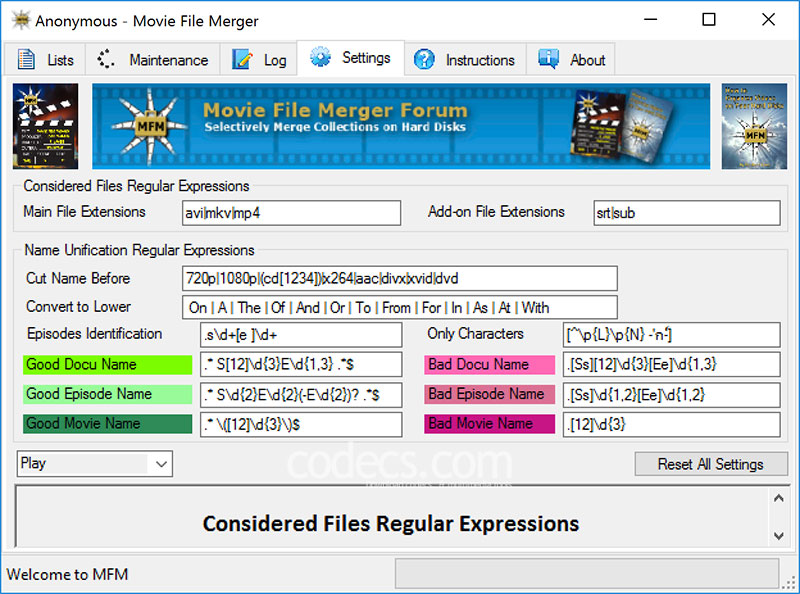This screenshot has width=800, height=594.
Task: Open the Movie File Merger Forum banner
Action: click(x=401, y=126)
